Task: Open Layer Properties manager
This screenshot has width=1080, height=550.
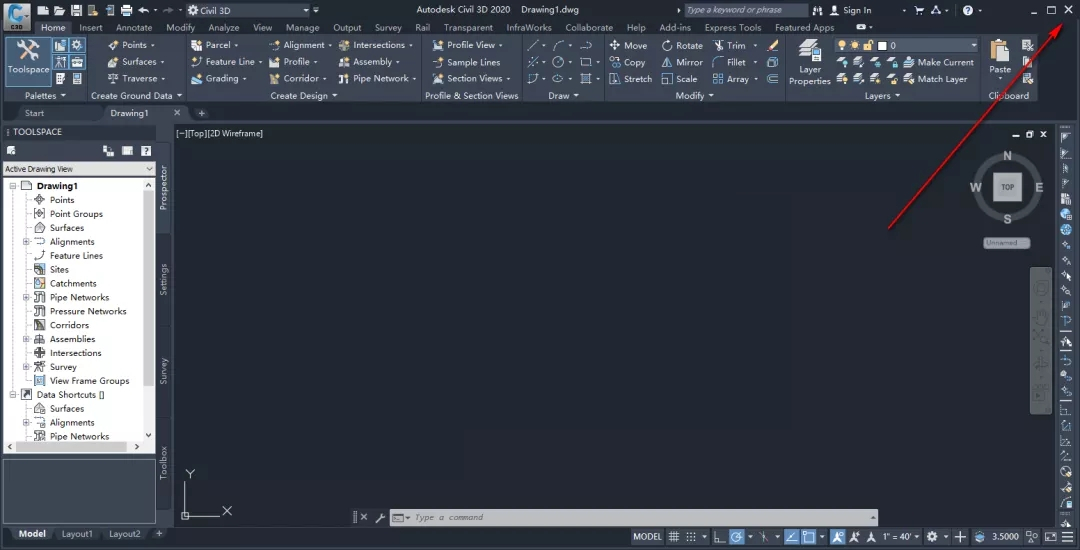Action: [809, 62]
